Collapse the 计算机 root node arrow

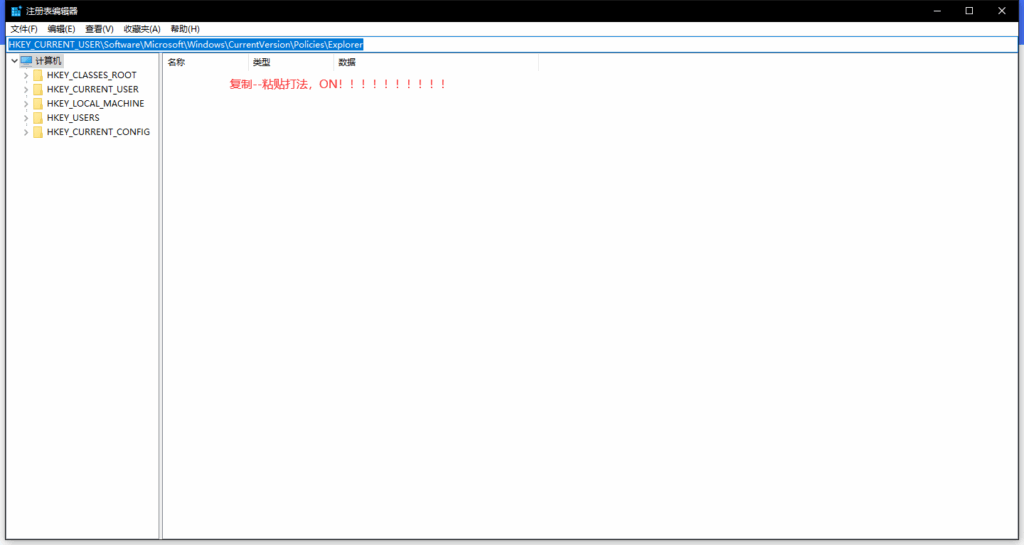13,61
